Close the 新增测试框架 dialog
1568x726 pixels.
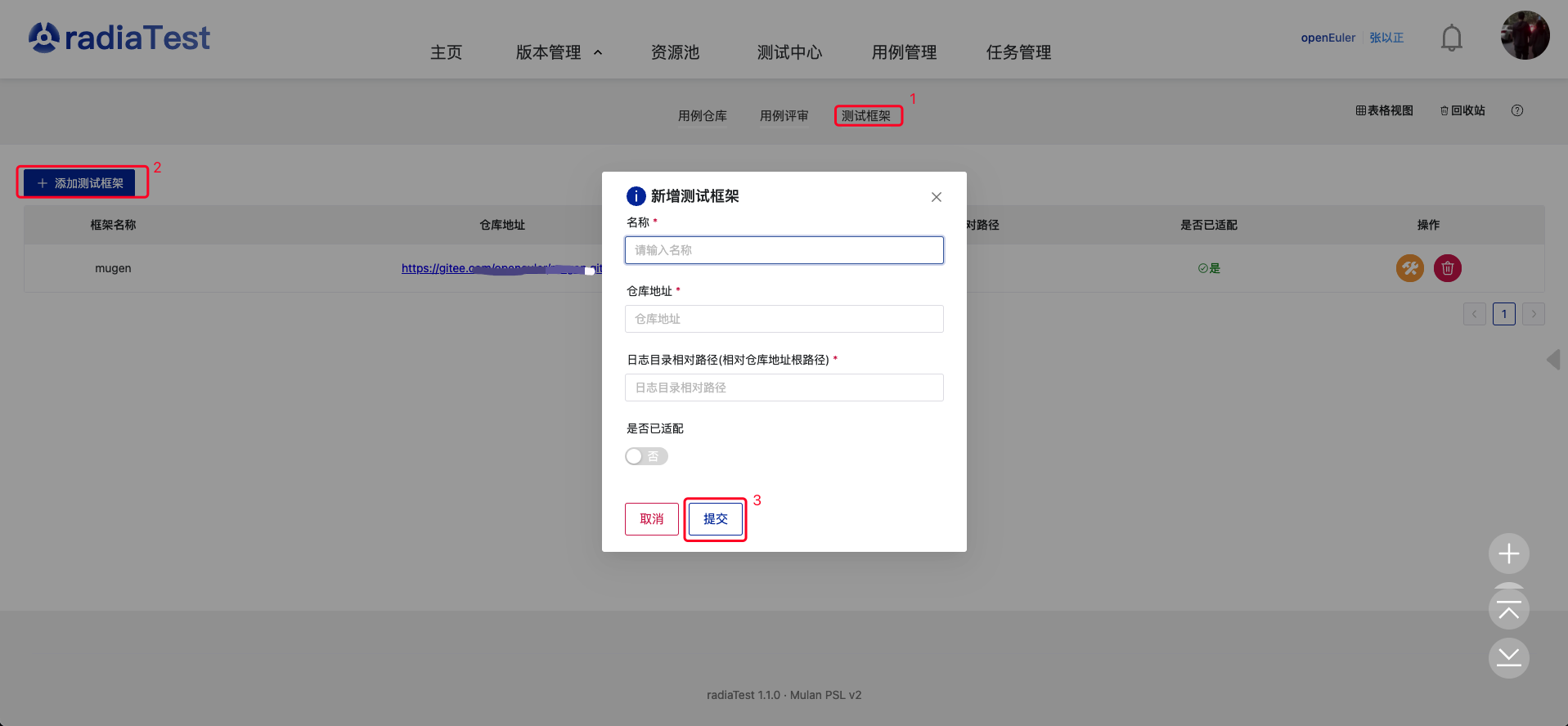(x=936, y=197)
